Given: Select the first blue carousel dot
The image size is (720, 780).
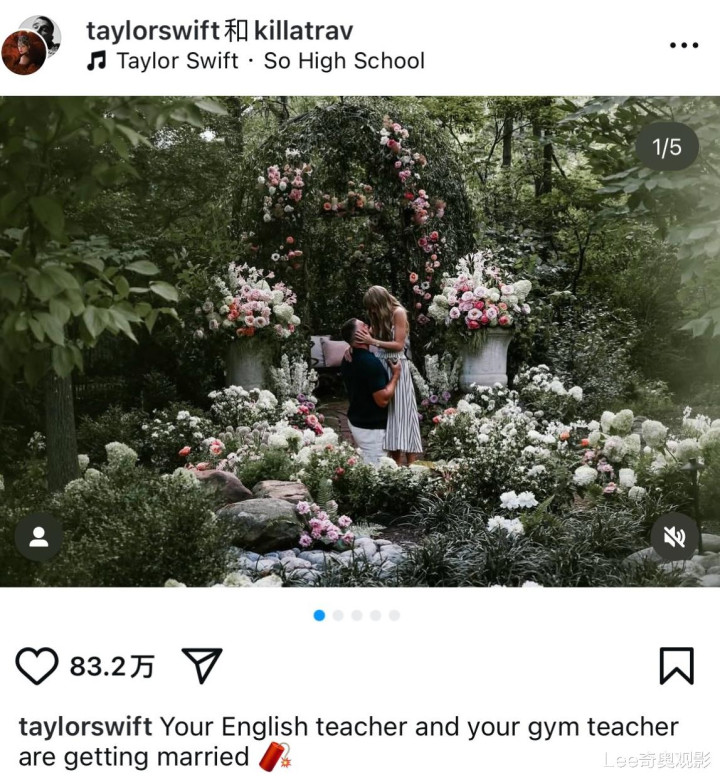Looking at the screenshot, I should tap(319, 615).
